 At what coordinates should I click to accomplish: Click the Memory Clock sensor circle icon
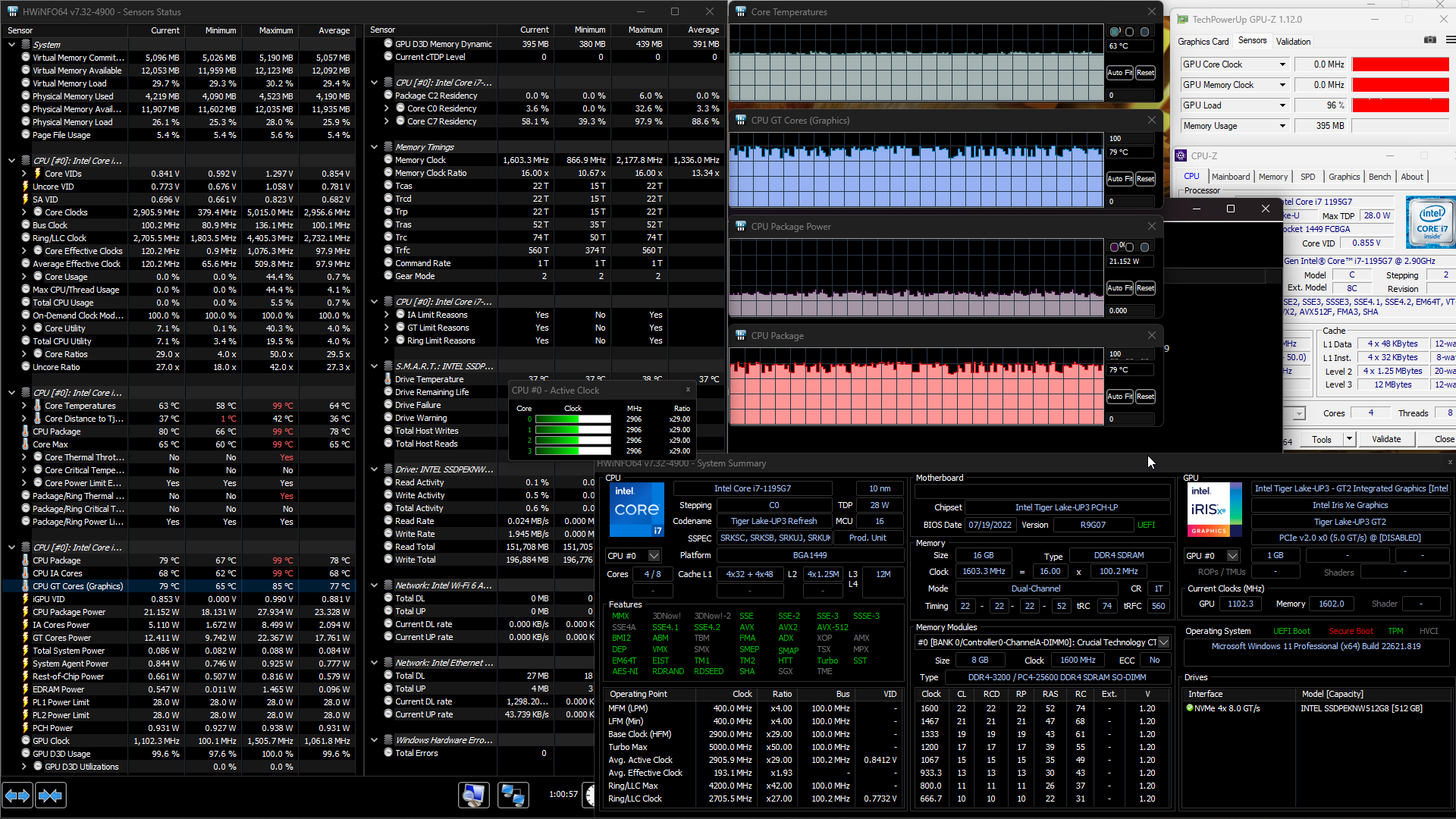(388, 160)
